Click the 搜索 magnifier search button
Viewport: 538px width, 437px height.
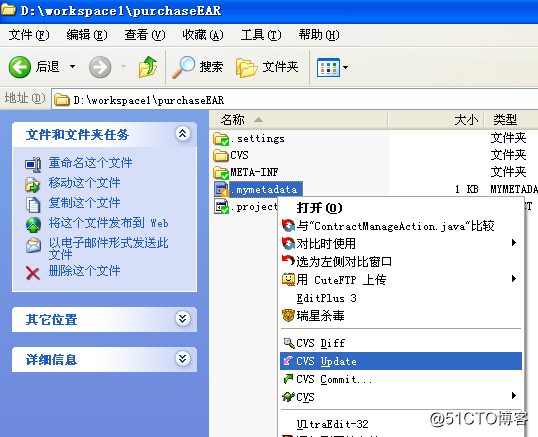point(198,67)
